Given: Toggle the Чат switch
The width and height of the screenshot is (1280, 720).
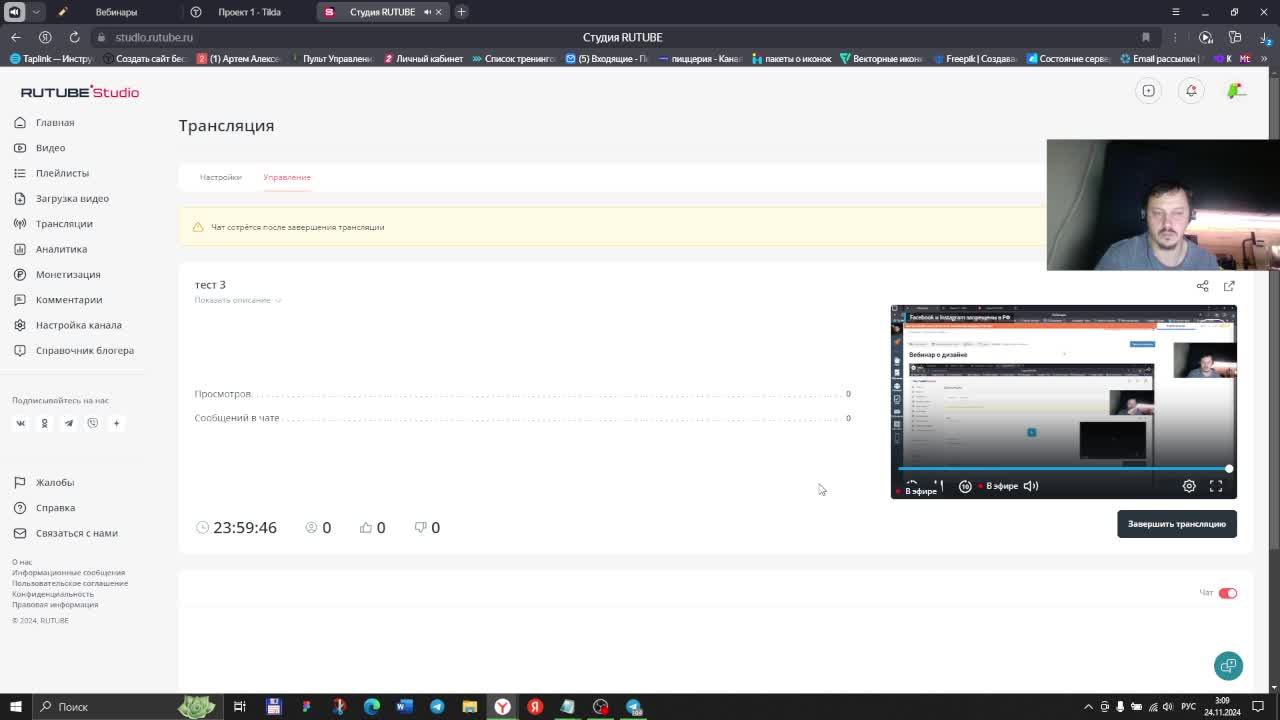Looking at the screenshot, I should click(1228, 593).
